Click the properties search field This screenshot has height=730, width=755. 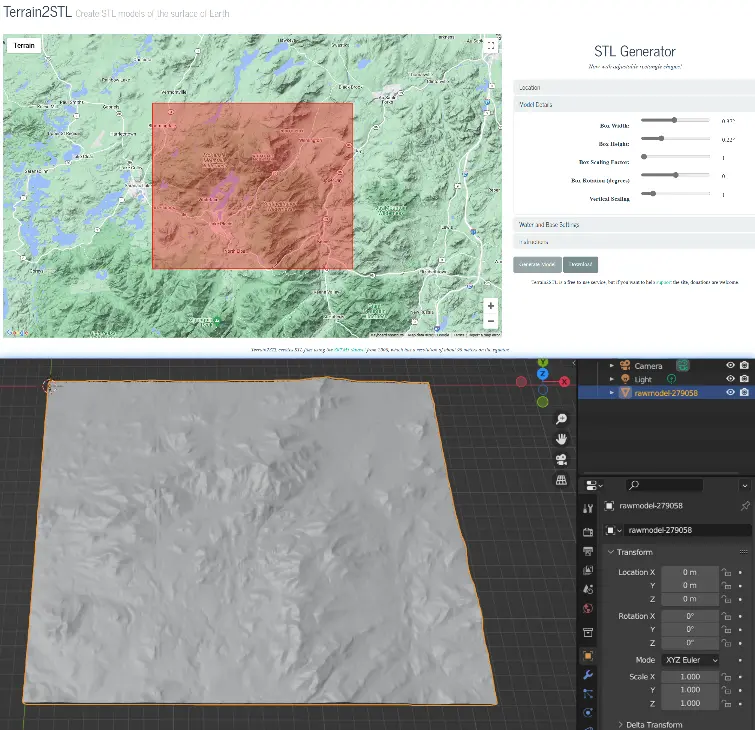[x=664, y=485]
